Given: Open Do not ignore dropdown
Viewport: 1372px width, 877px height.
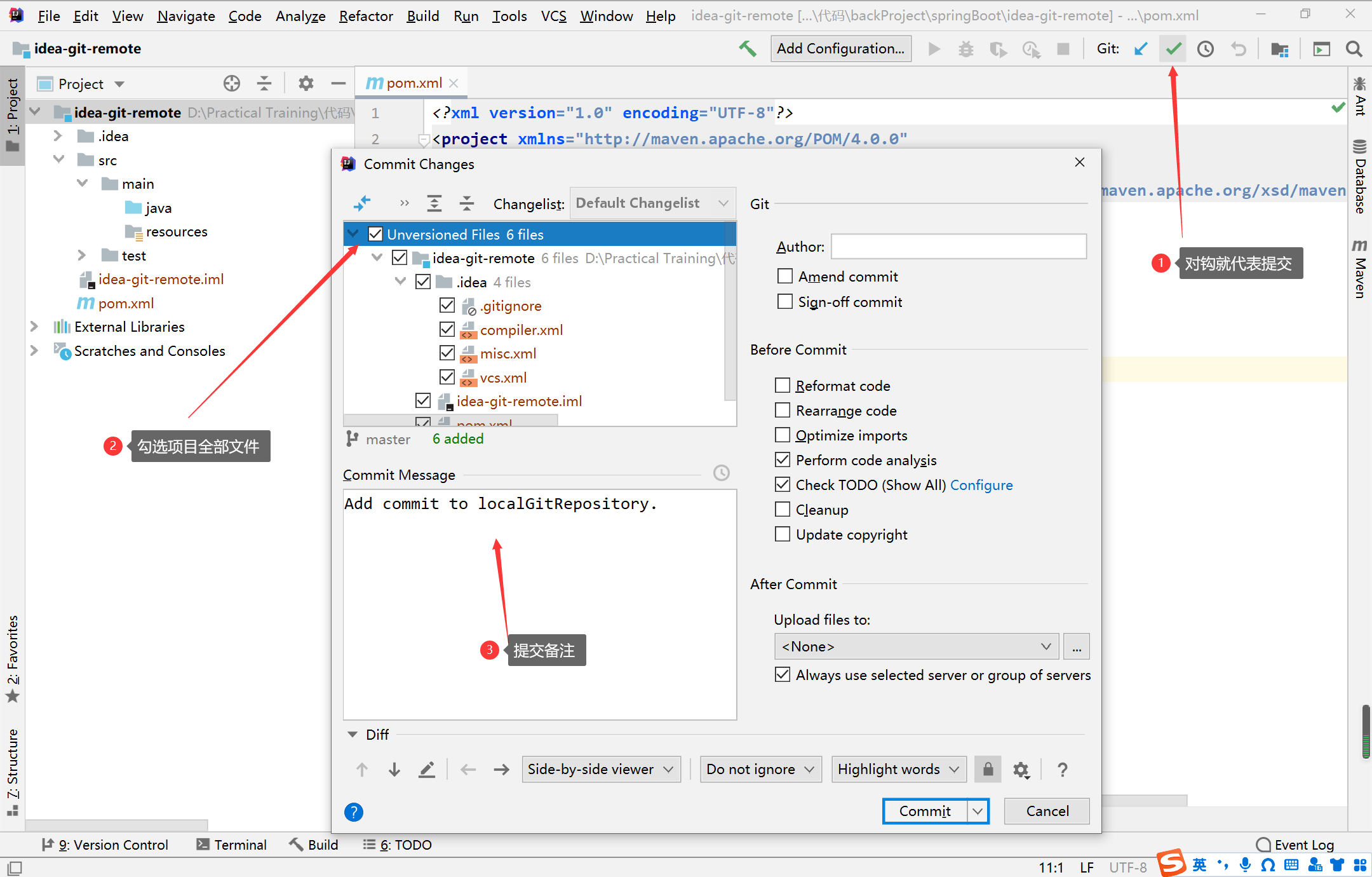Looking at the screenshot, I should point(761,770).
